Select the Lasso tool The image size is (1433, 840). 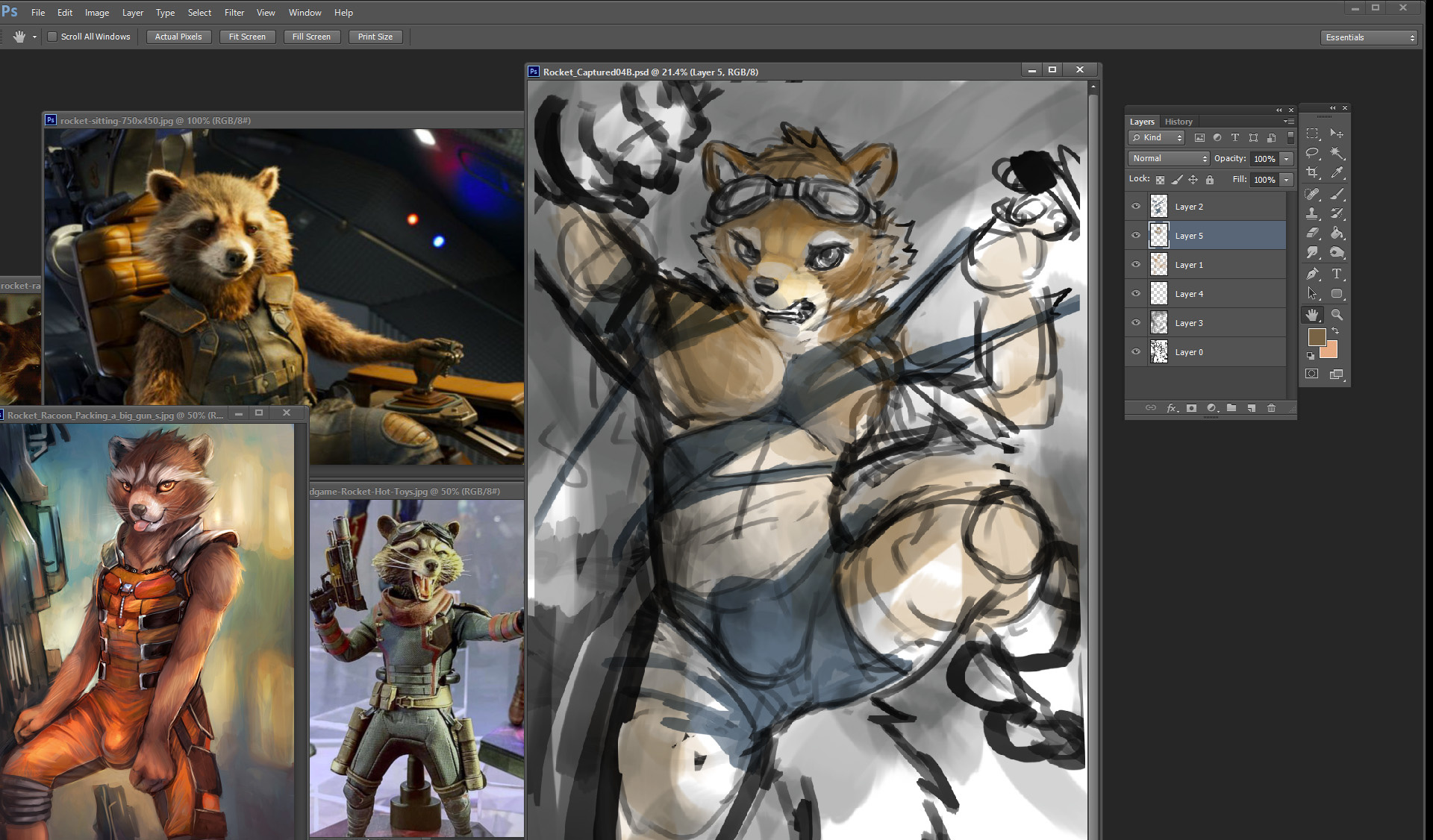pos(1312,153)
